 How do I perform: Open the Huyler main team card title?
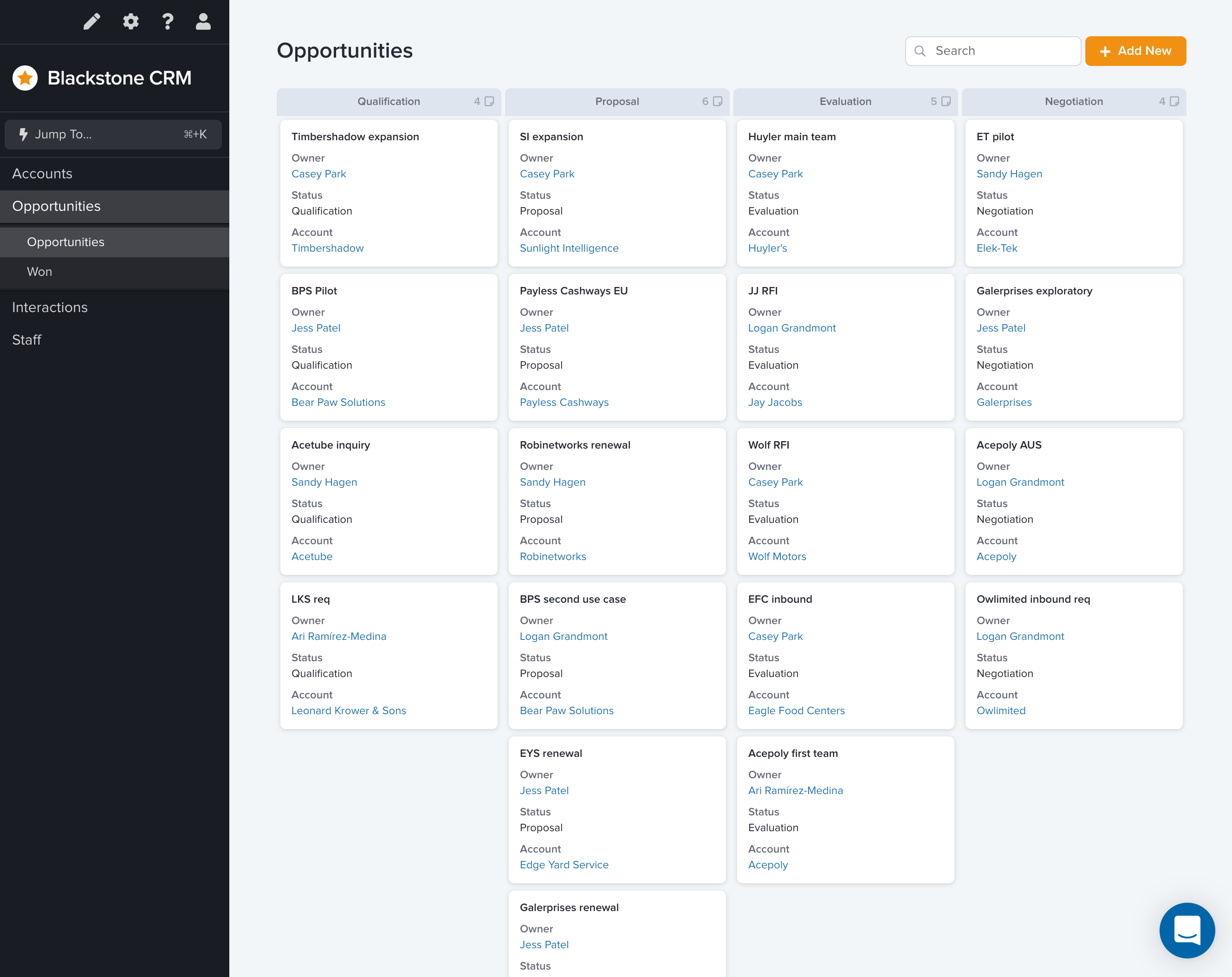[791, 137]
